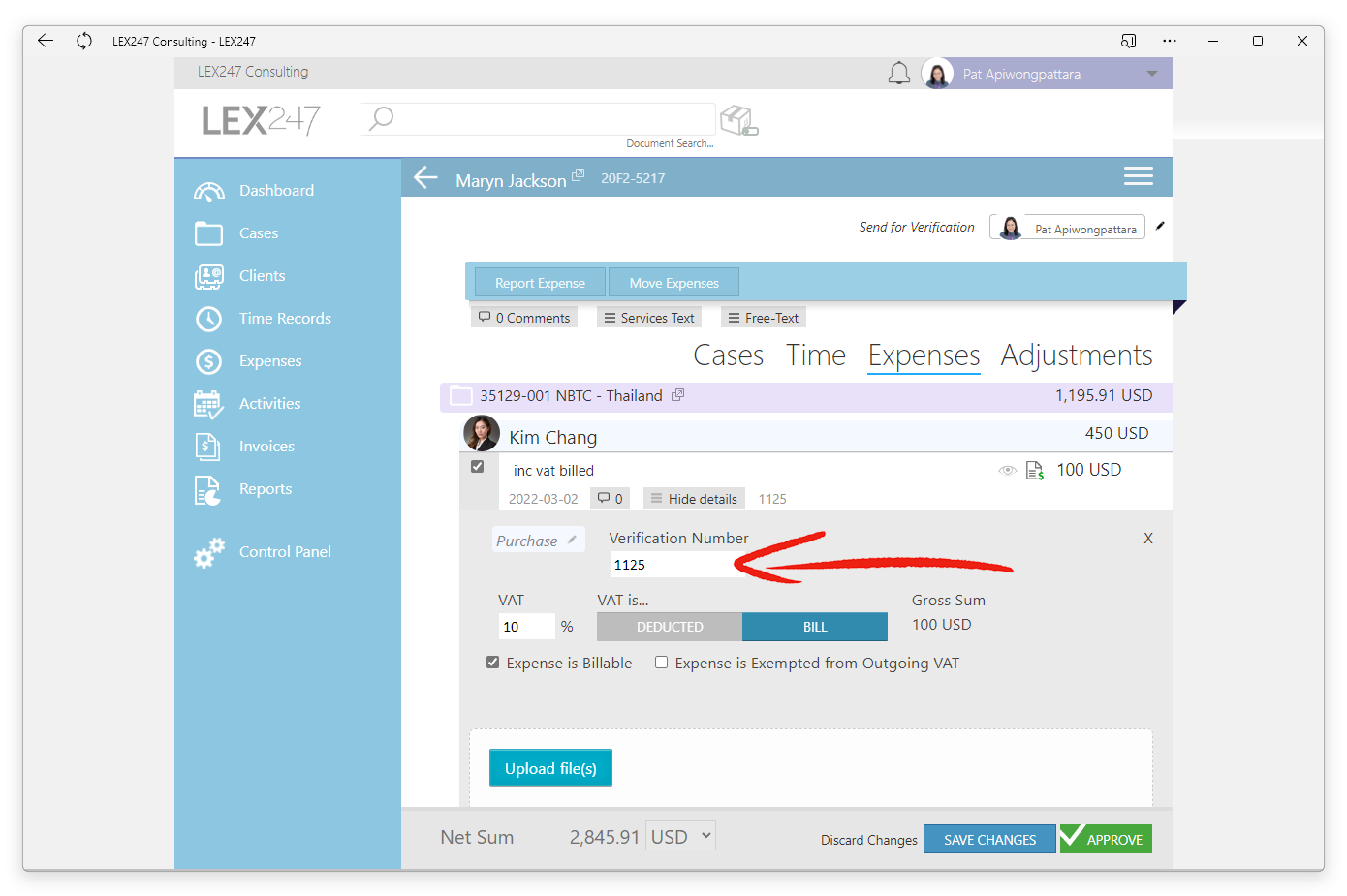Image resolution: width=1347 pixels, height=896 pixels.
Task: Edit verifier with the pencil icon
Action: click(1160, 226)
